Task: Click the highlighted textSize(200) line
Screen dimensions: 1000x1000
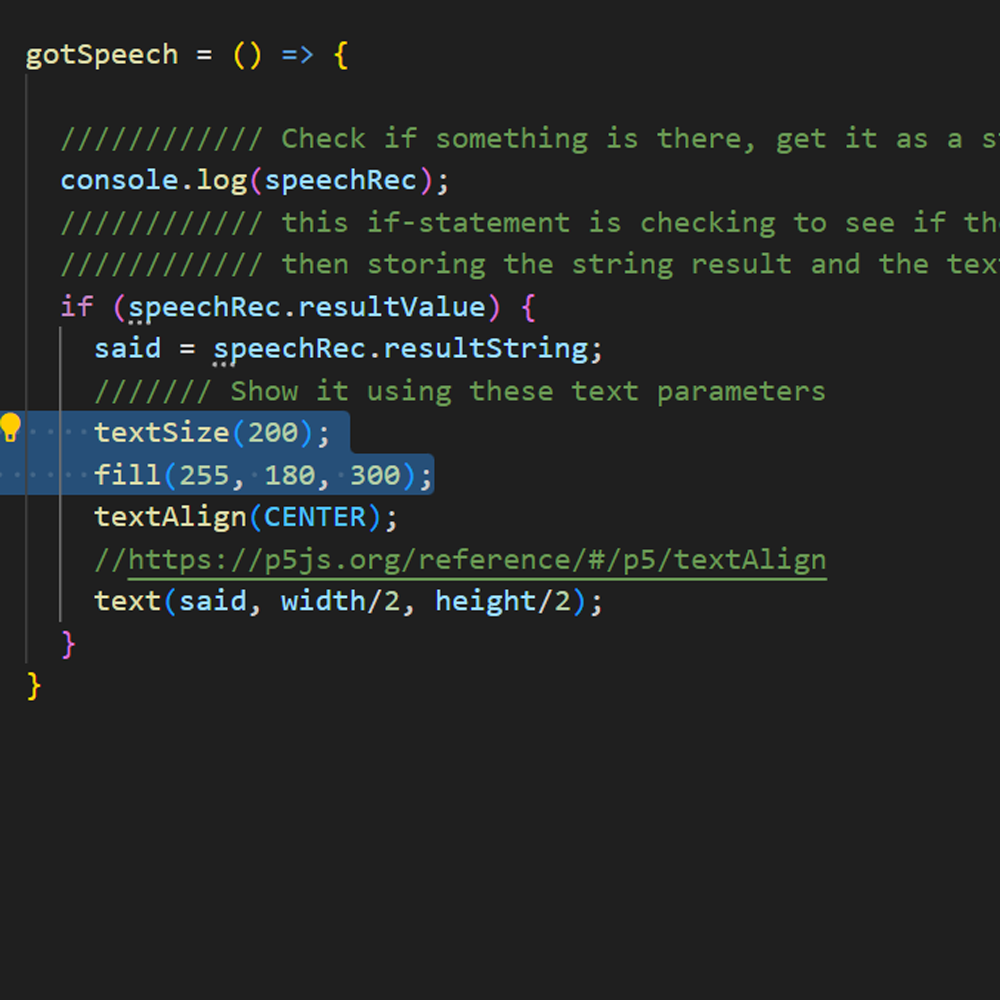Action: point(200,432)
